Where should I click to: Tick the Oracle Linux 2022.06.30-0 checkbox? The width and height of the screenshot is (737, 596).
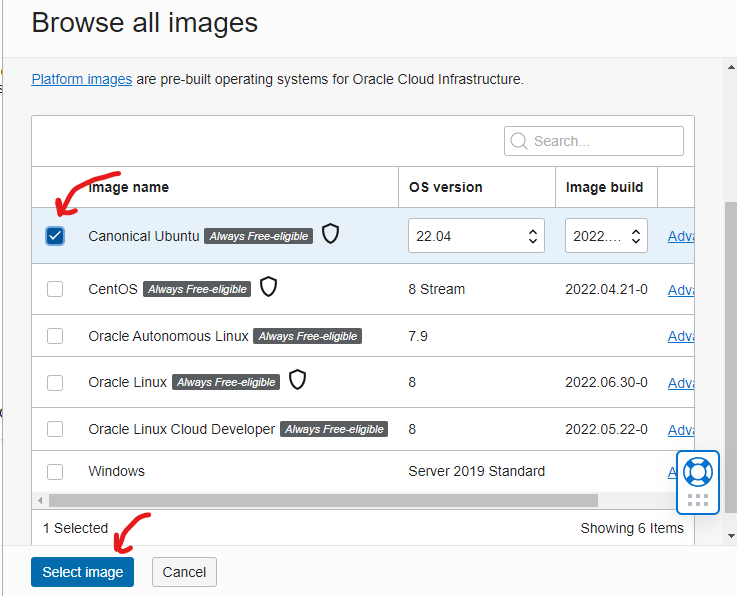tap(55, 382)
